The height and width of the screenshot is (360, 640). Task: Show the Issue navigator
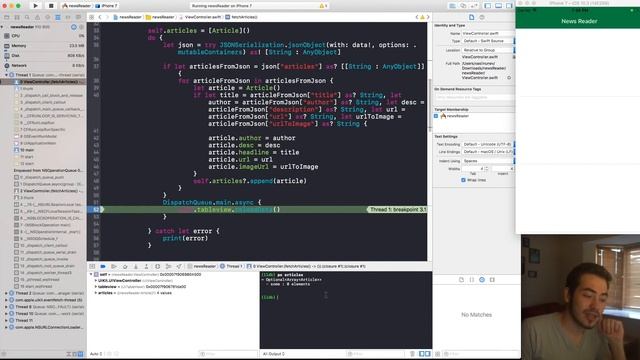[x=37, y=17]
